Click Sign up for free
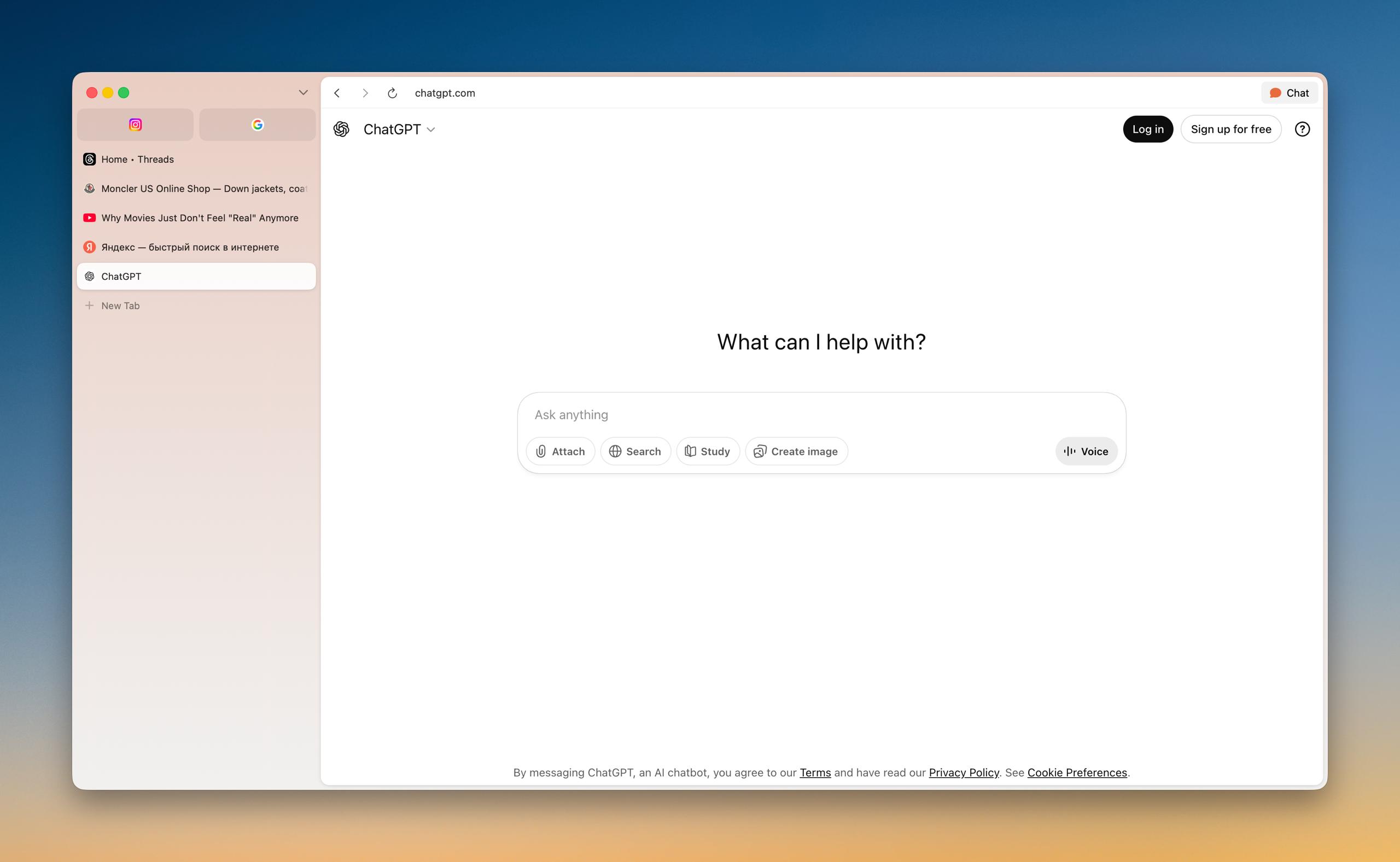 (1230, 130)
